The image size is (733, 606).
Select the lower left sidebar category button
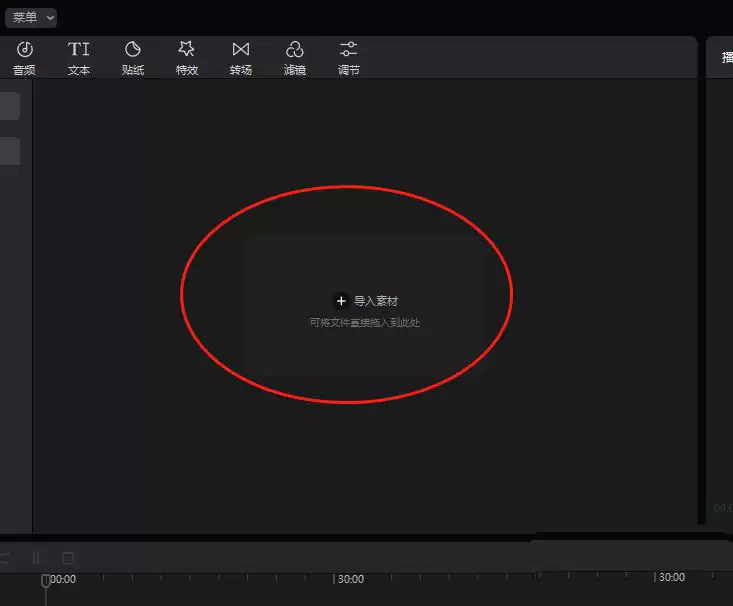pyautogui.click(x=9, y=151)
